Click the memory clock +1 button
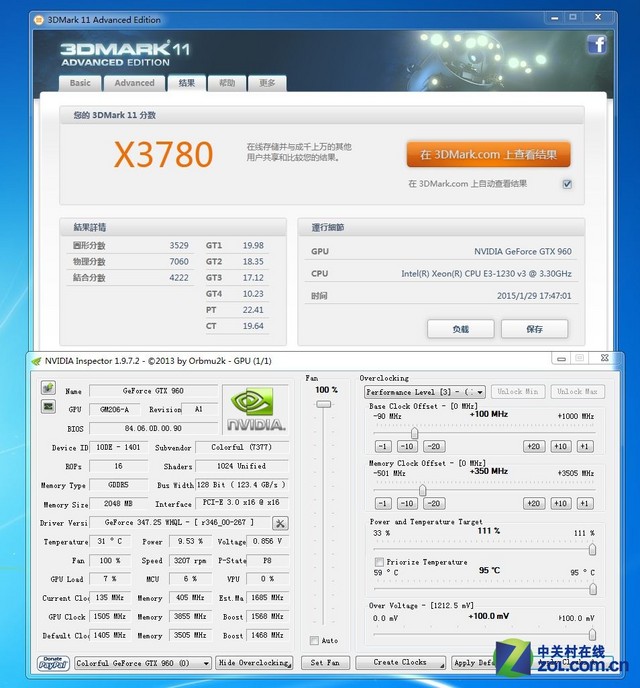 584,503
